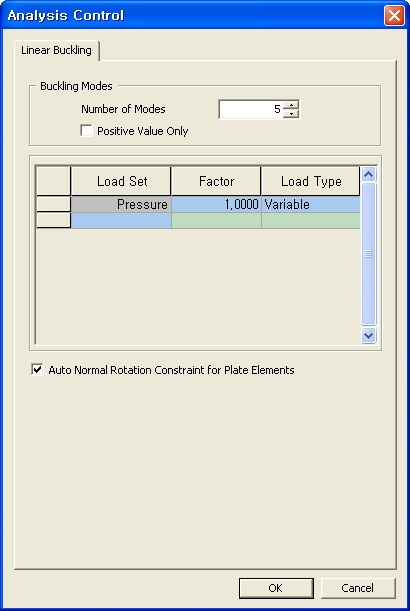Open the Variable load type cell dropdown
This screenshot has height=611, width=410.
point(311,204)
